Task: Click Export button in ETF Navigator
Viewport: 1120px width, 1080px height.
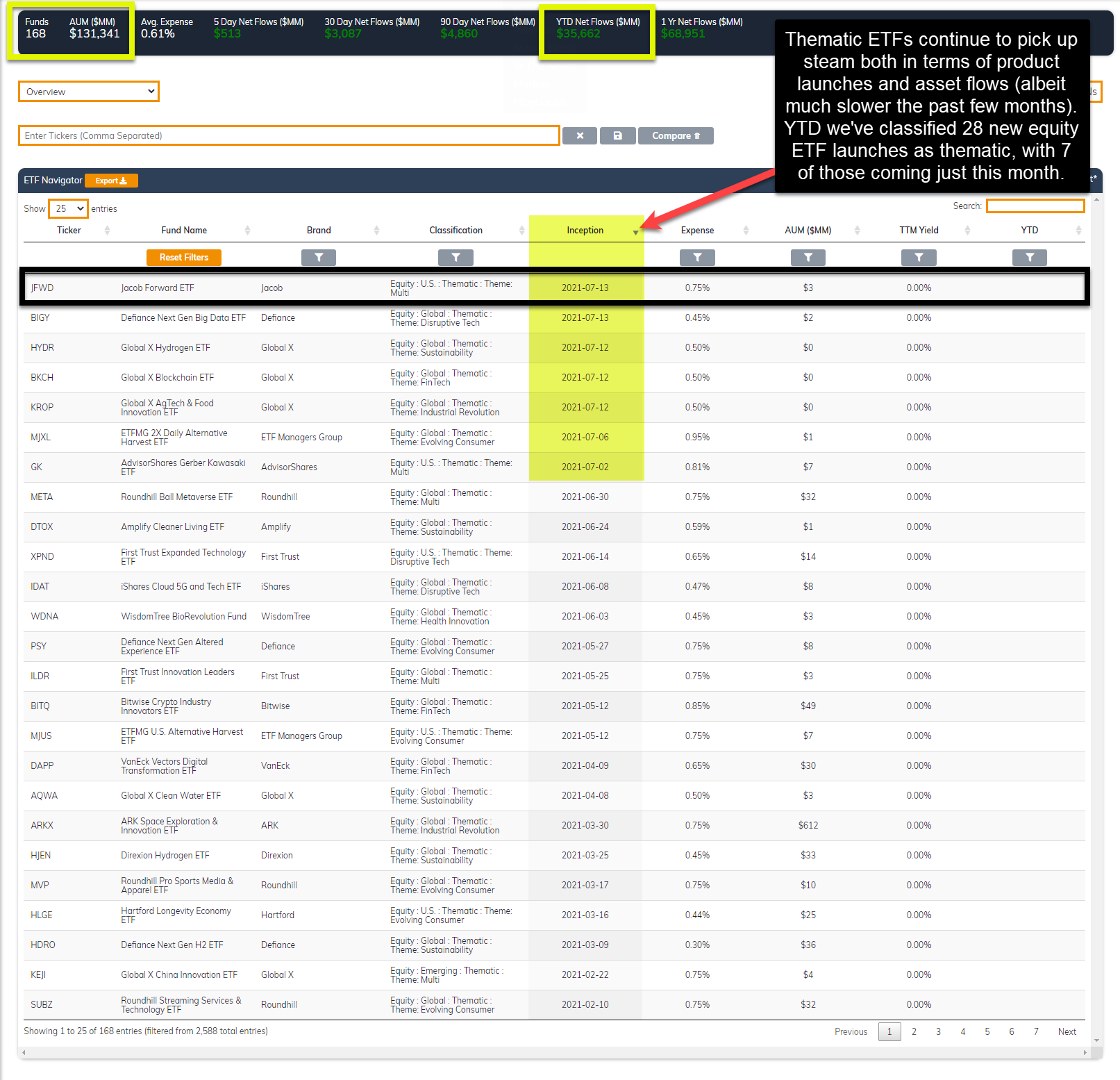Action: [x=111, y=181]
